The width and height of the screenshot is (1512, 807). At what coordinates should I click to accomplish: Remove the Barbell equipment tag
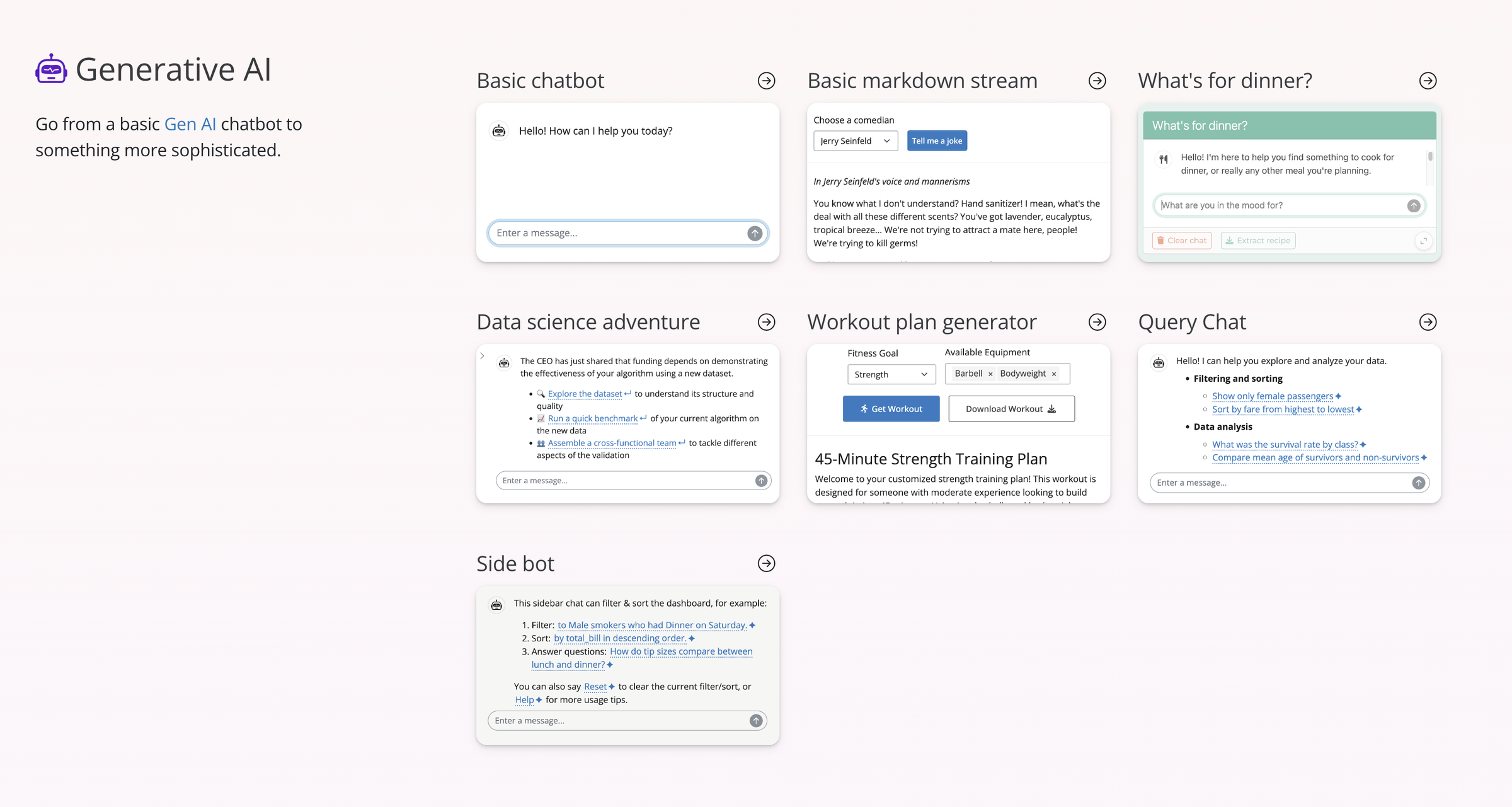990,373
